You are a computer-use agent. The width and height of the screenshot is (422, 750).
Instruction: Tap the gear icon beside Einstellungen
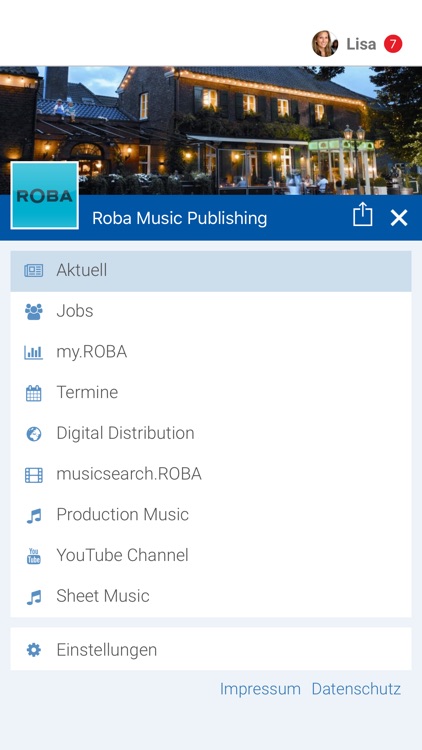coord(33,650)
